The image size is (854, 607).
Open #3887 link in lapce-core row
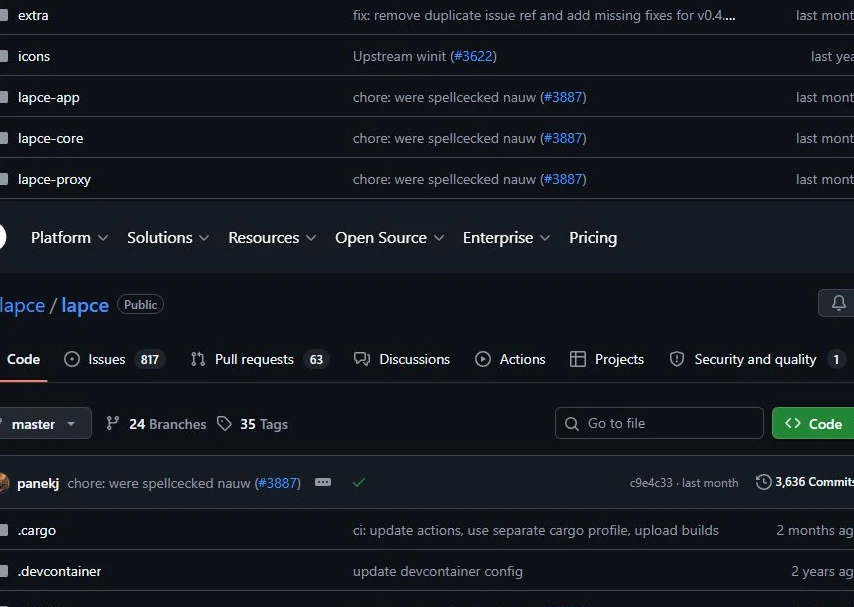(563, 138)
